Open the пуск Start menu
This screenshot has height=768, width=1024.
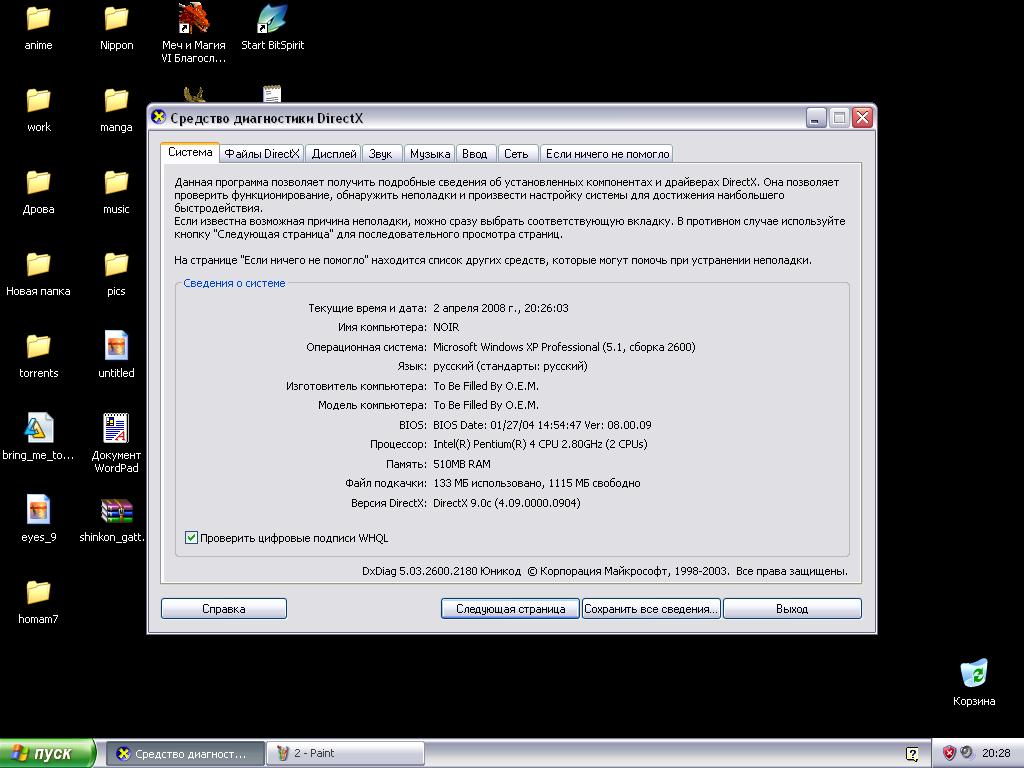(x=48, y=753)
